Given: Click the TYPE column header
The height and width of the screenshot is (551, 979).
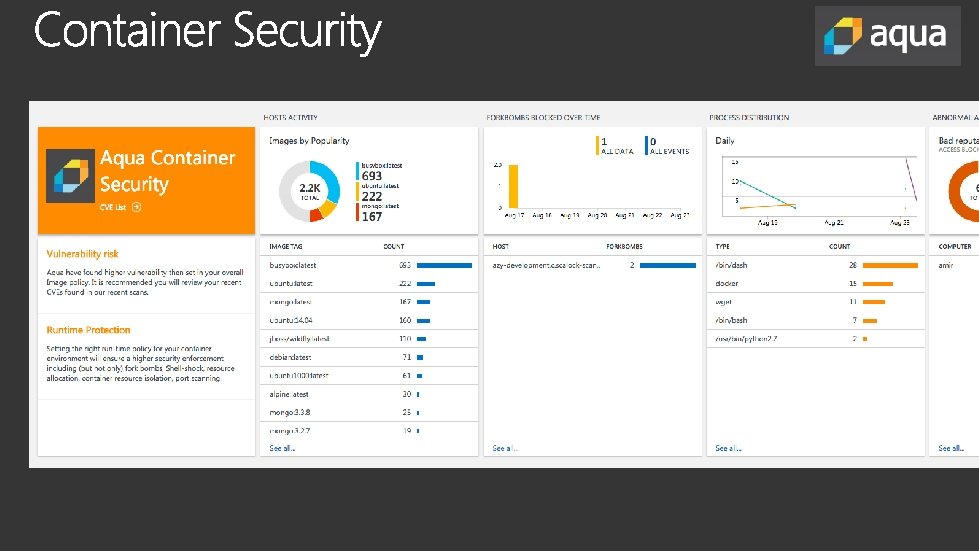Looking at the screenshot, I should pos(722,246).
